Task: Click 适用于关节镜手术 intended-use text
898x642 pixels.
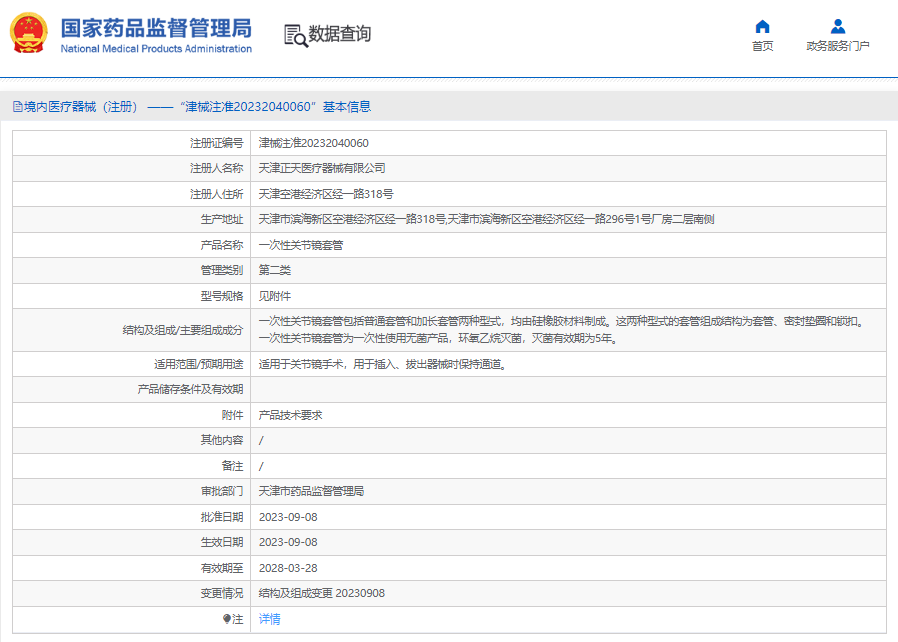Action: pyautogui.click(x=383, y=364)
